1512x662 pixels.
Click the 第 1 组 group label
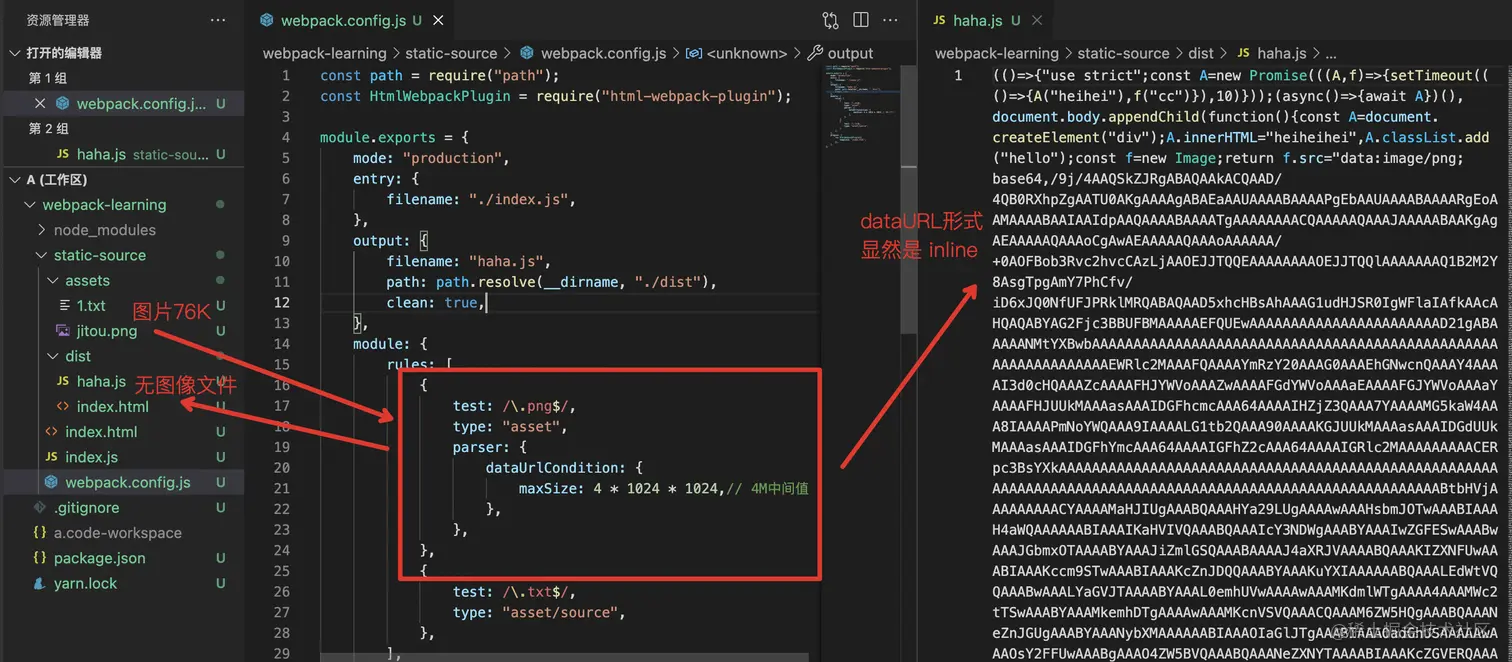(x=48, y=78)
